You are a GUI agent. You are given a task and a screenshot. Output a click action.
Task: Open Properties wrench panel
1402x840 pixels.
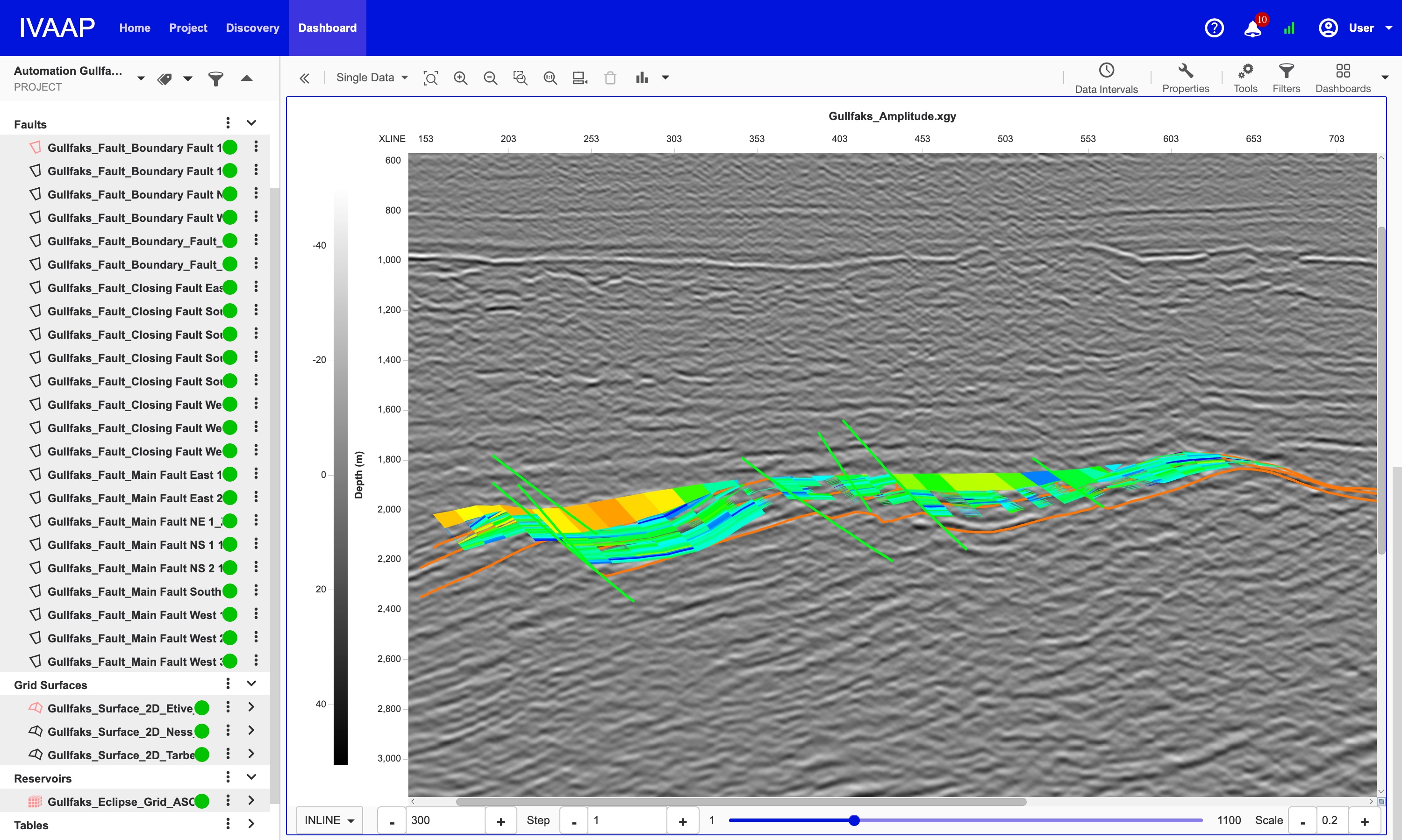(1185, 78)
